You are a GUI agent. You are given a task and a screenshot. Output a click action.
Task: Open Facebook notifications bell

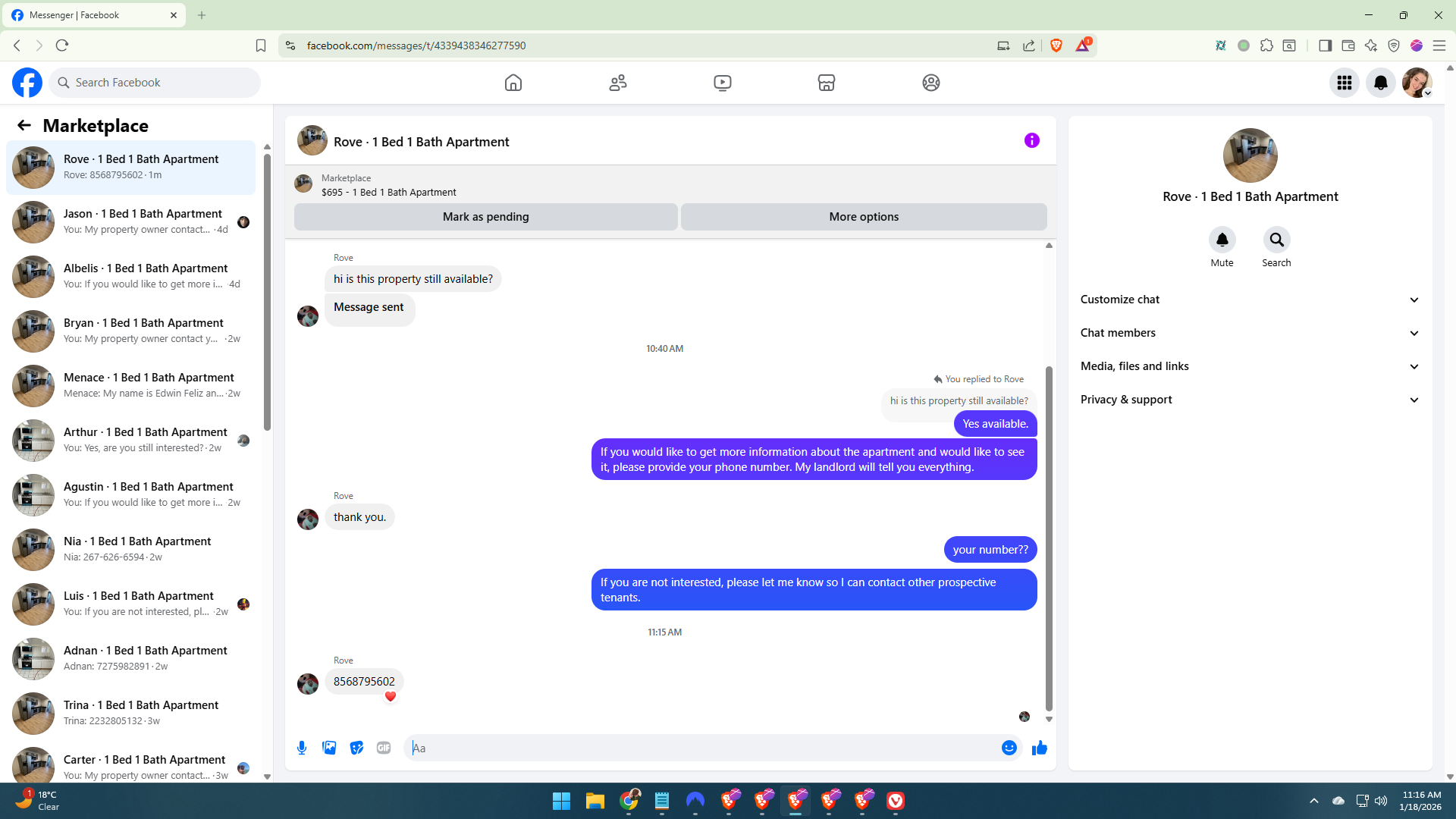pos(1380,83)
